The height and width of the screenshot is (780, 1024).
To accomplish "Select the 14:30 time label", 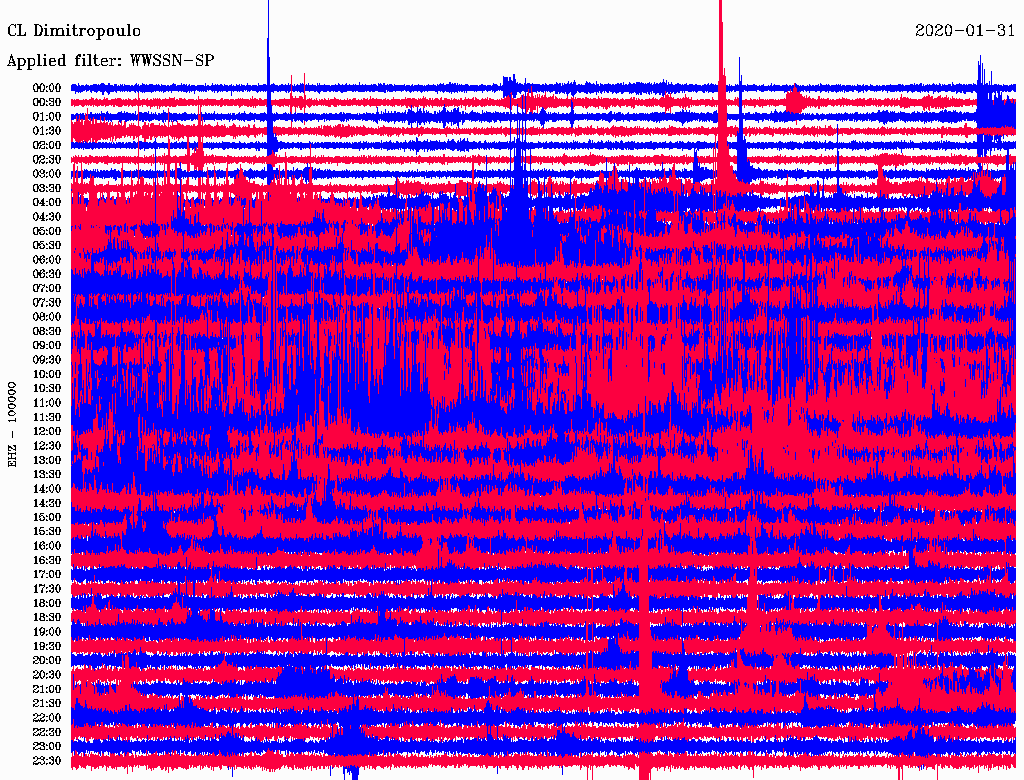I will pyautogui.click(x=47, y=503).
